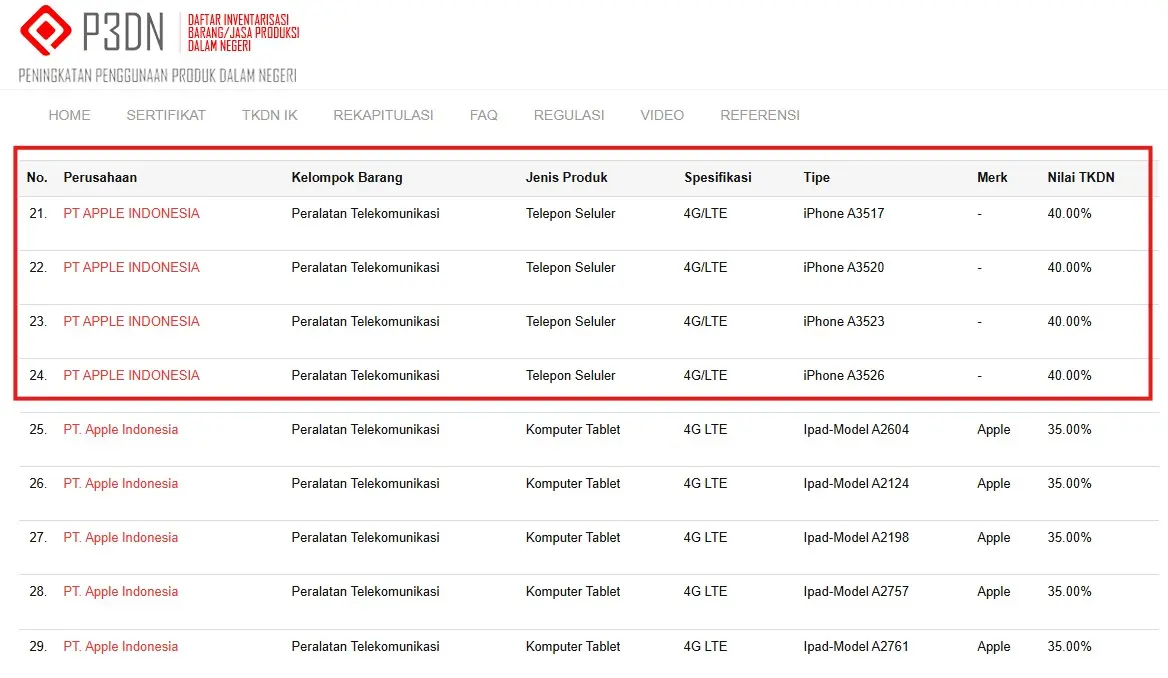Follow PT APPLE INDONESIA link in row 24
The height and width of the screenshot is (678, 1168).
click(x=131, y=375)
